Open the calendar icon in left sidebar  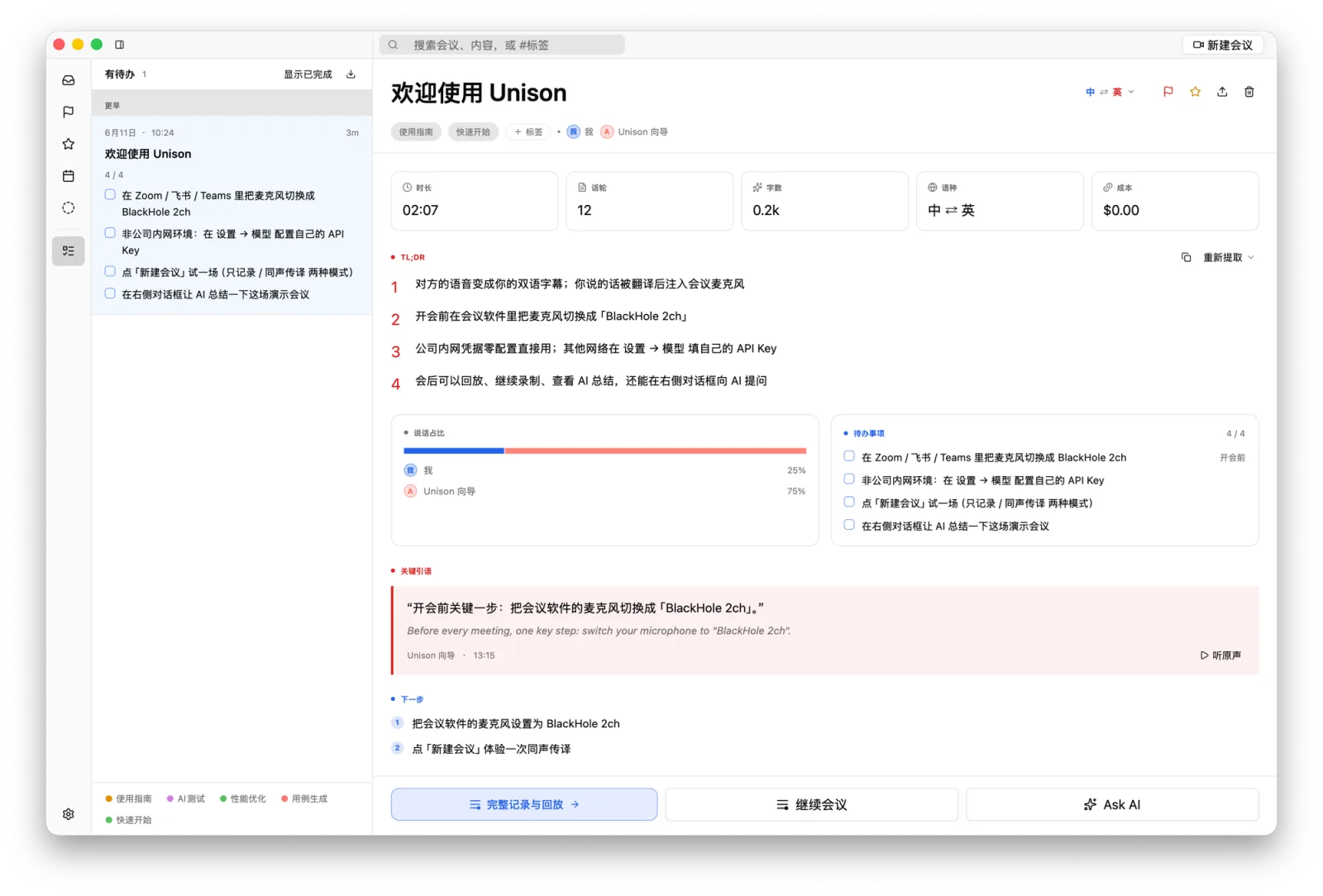(69, 176)
